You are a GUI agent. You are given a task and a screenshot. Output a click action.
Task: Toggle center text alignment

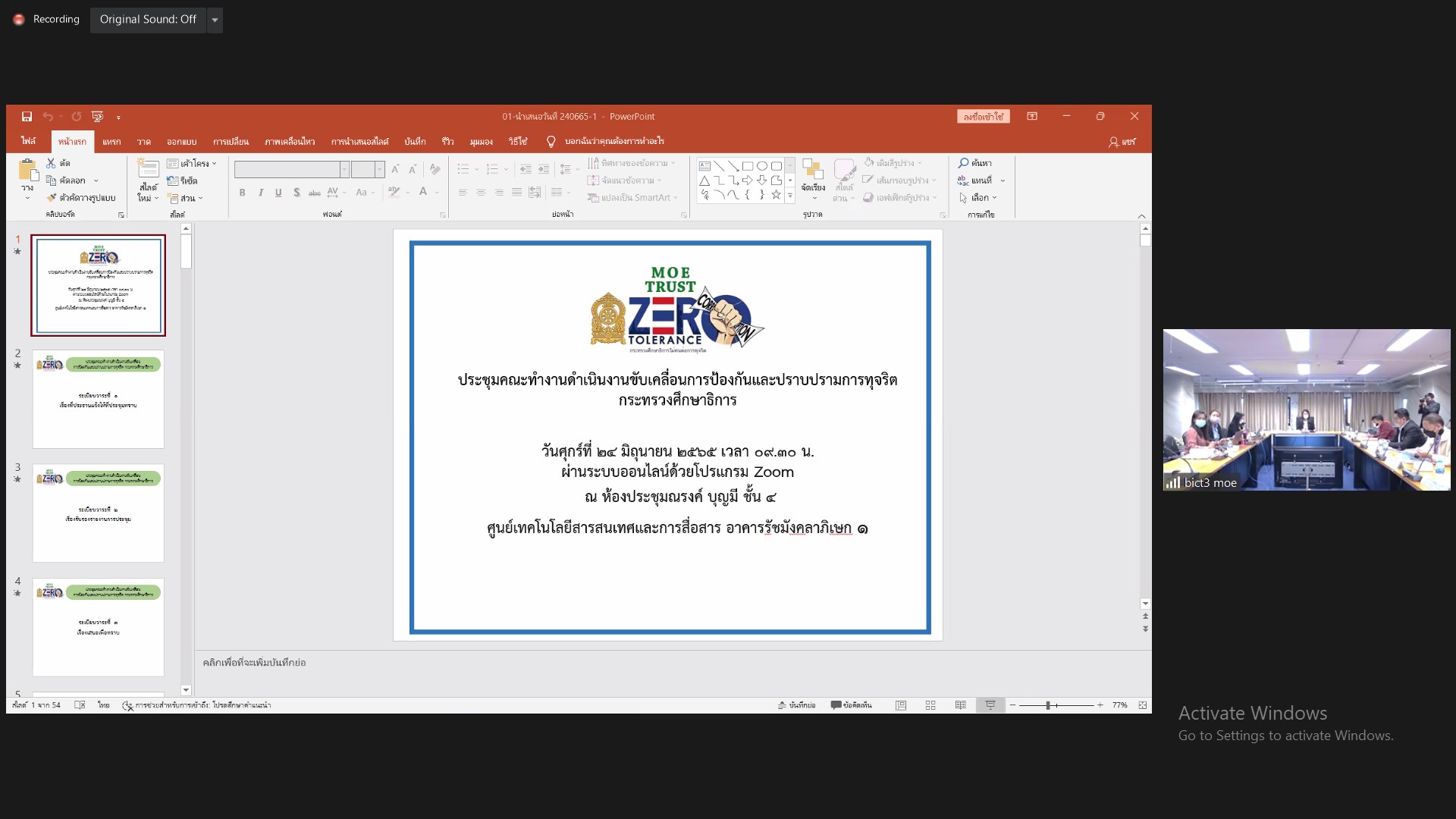point(481,193)
